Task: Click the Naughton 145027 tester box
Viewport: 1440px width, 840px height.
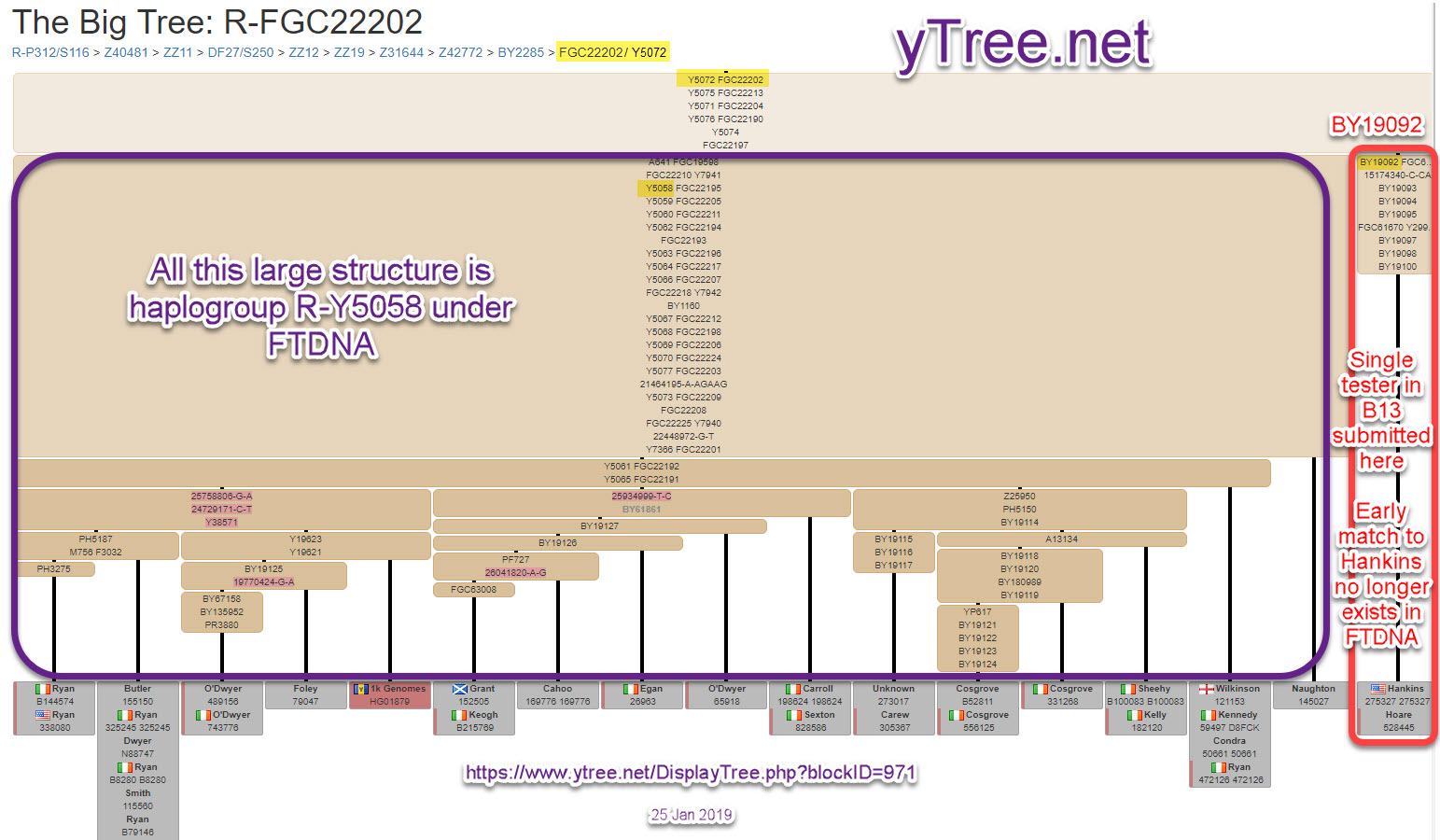Action: coord(1313,695)
